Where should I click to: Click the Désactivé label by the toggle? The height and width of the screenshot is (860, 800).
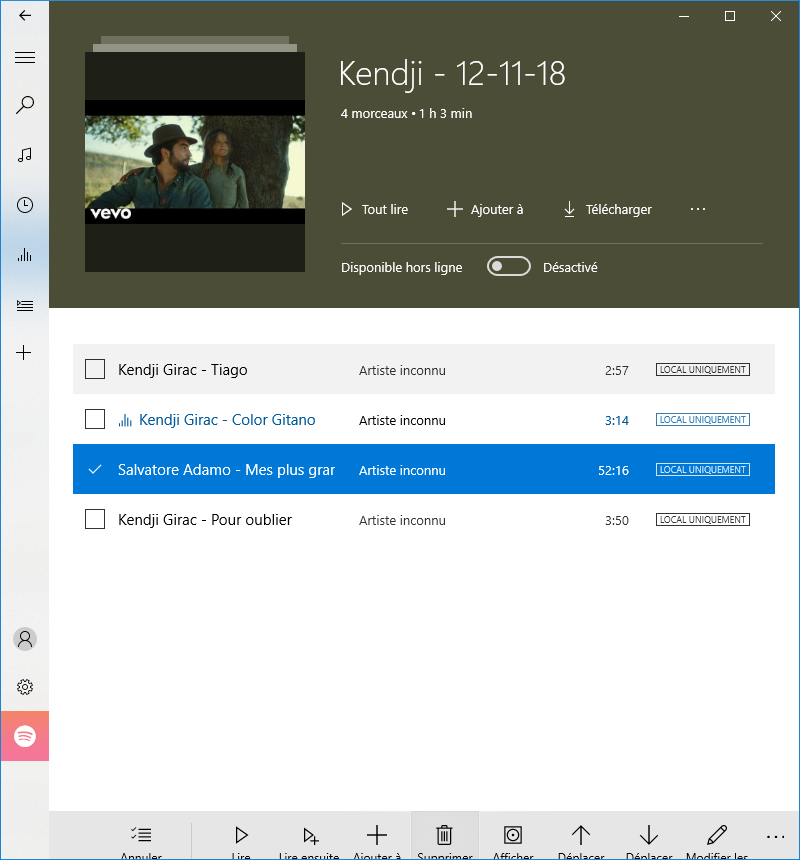pos(570,268)
